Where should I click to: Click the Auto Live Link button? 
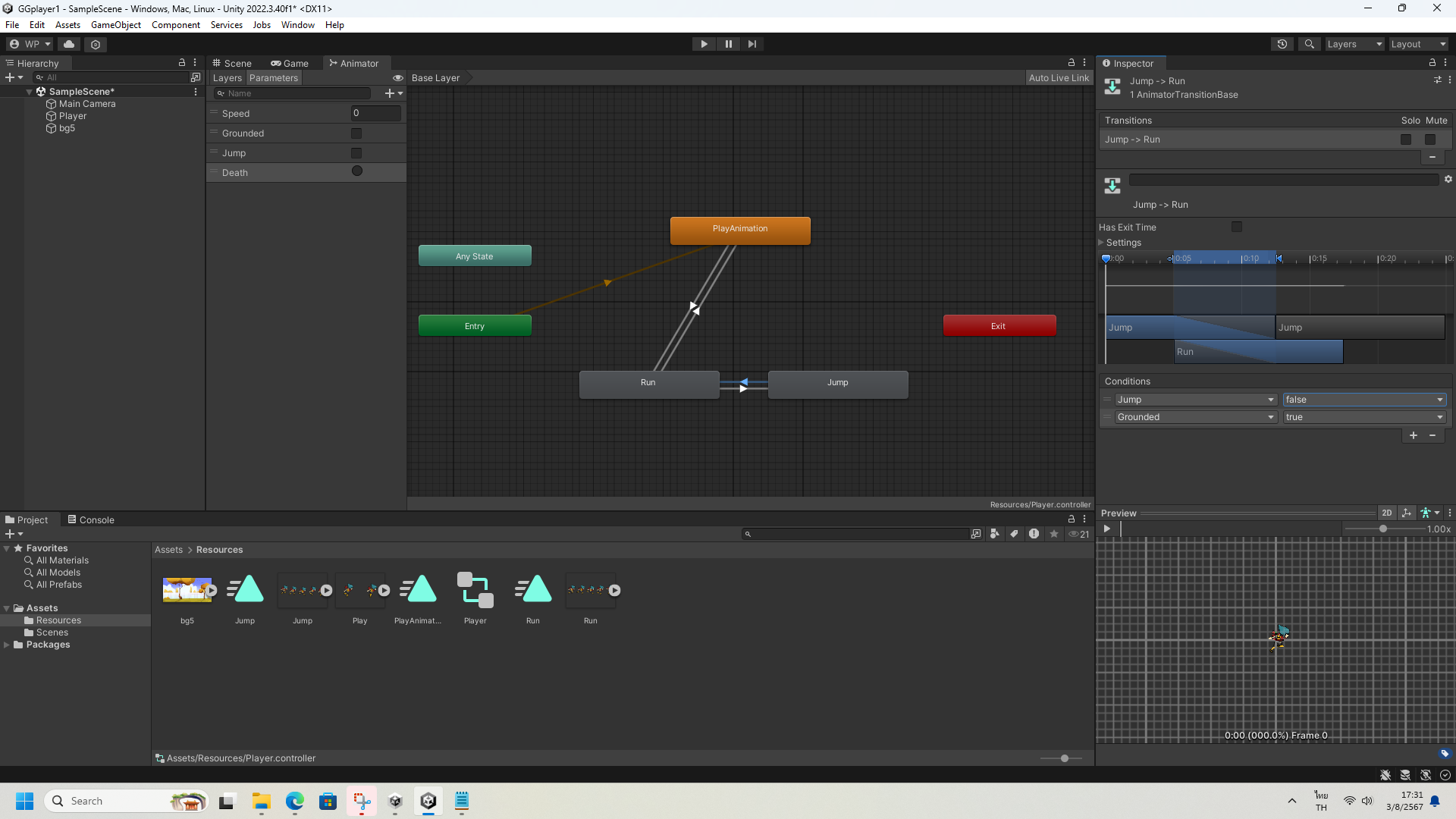(x=1059, y=78)
